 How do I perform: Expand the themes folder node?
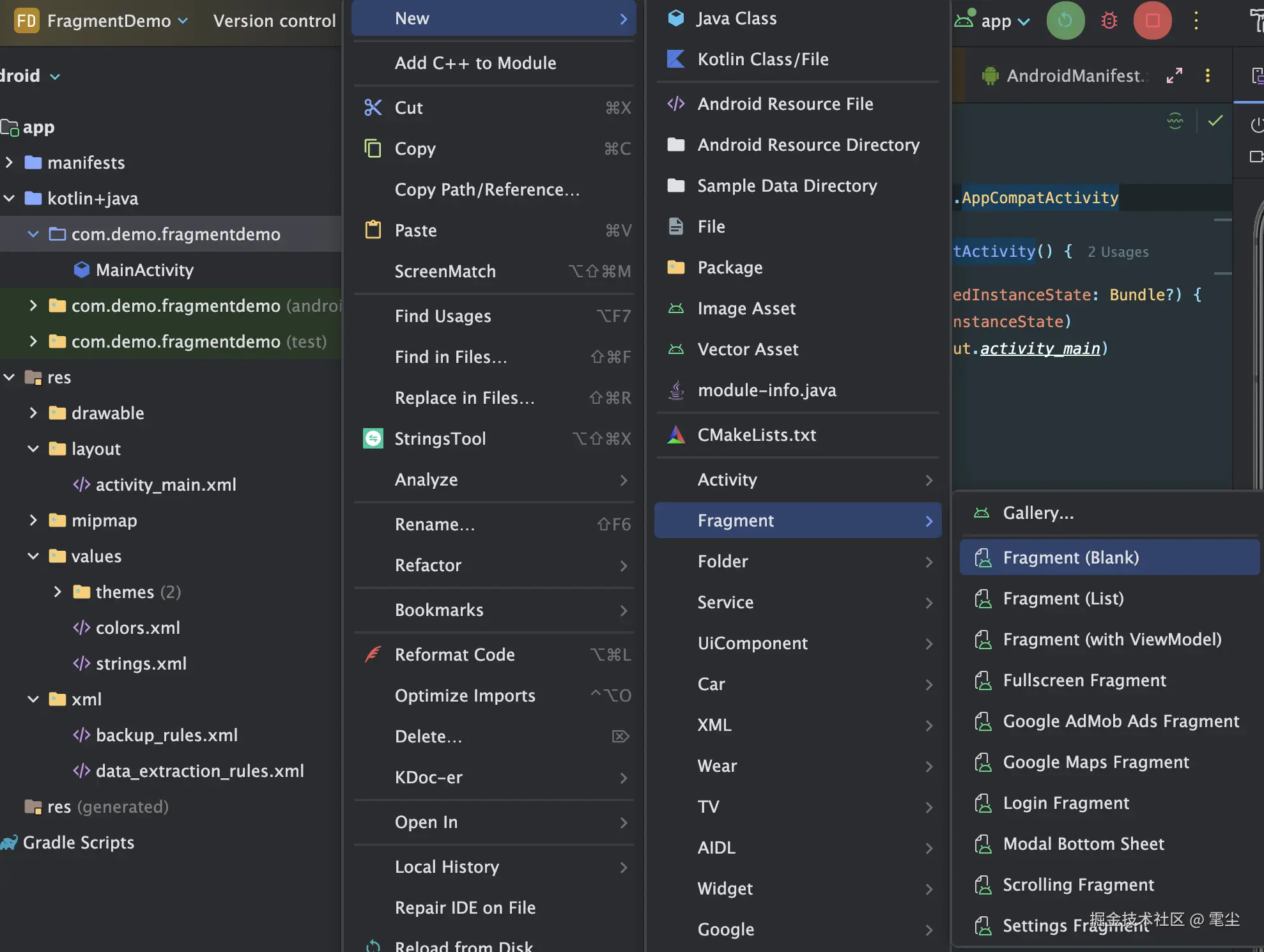pyautogui.click(x=58, y=592)
